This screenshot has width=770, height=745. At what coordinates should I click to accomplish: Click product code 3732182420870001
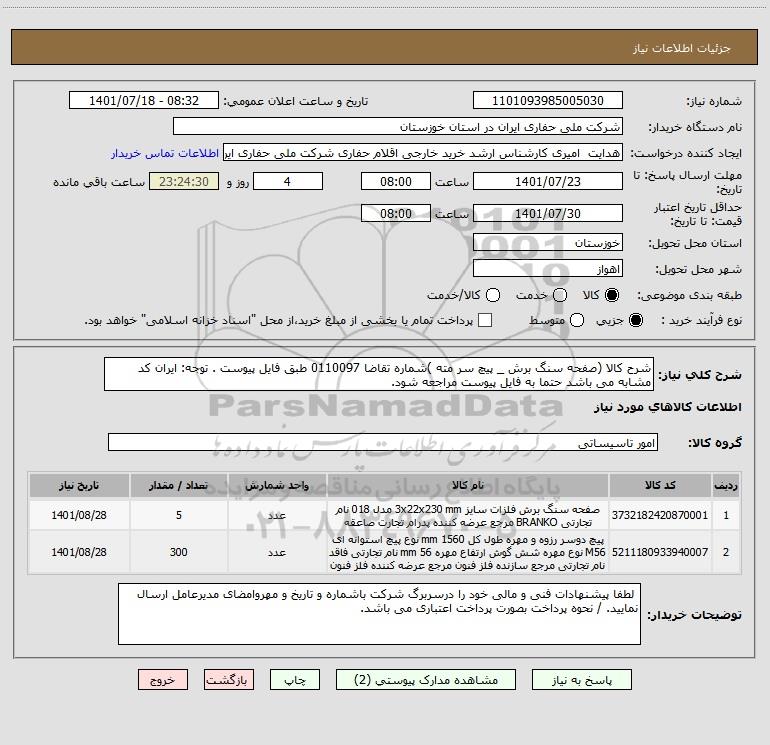pyautogui.click(x=660, y=515)
